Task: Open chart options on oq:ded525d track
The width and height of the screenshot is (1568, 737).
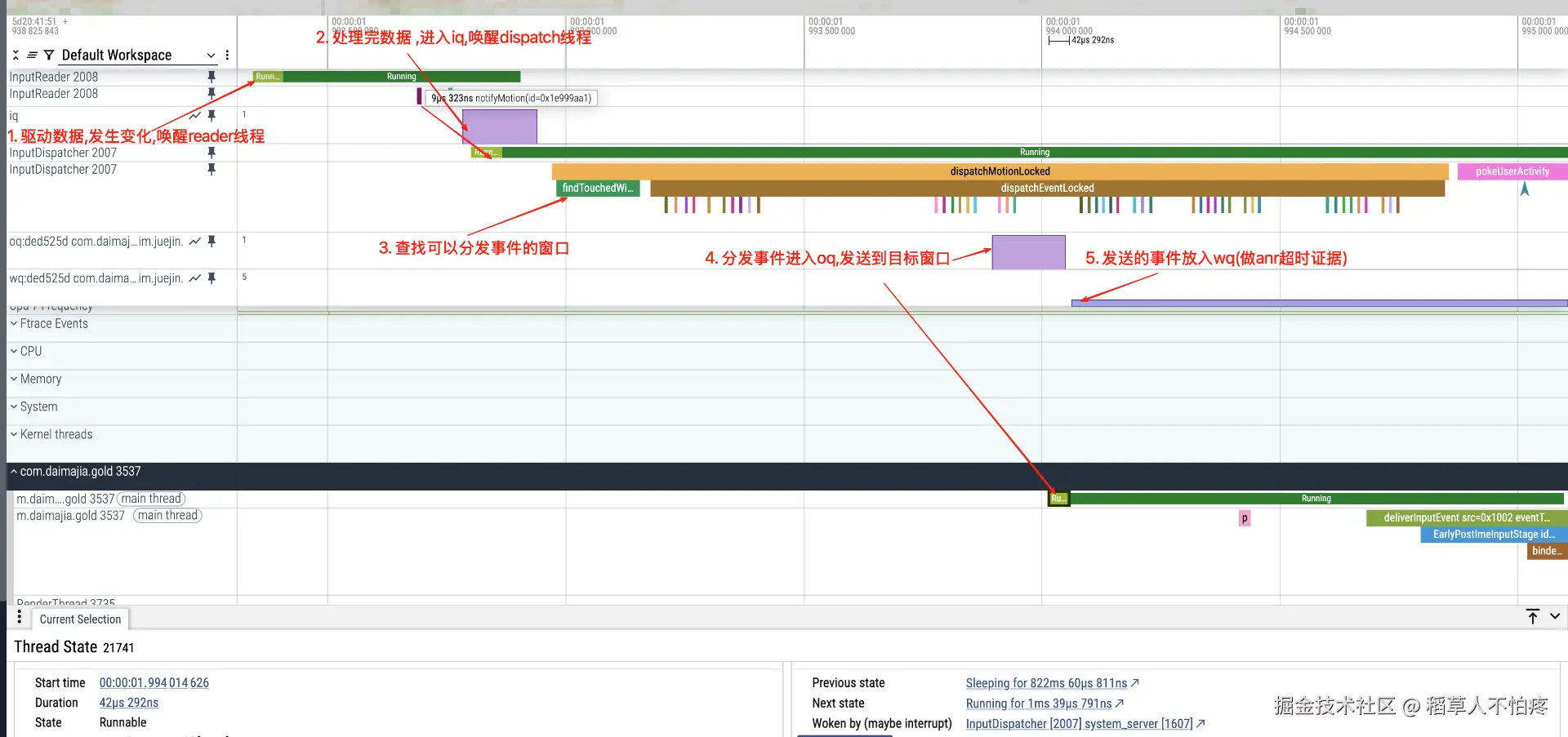Action: tap(194, 242)
